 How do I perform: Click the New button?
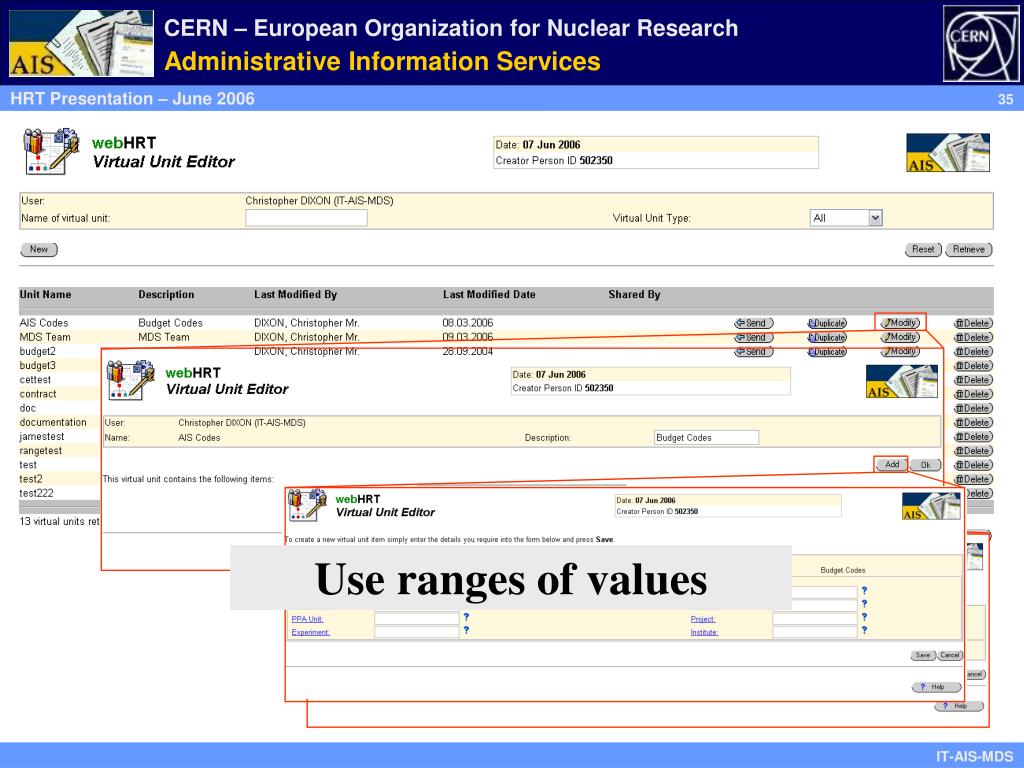point(39,249)
